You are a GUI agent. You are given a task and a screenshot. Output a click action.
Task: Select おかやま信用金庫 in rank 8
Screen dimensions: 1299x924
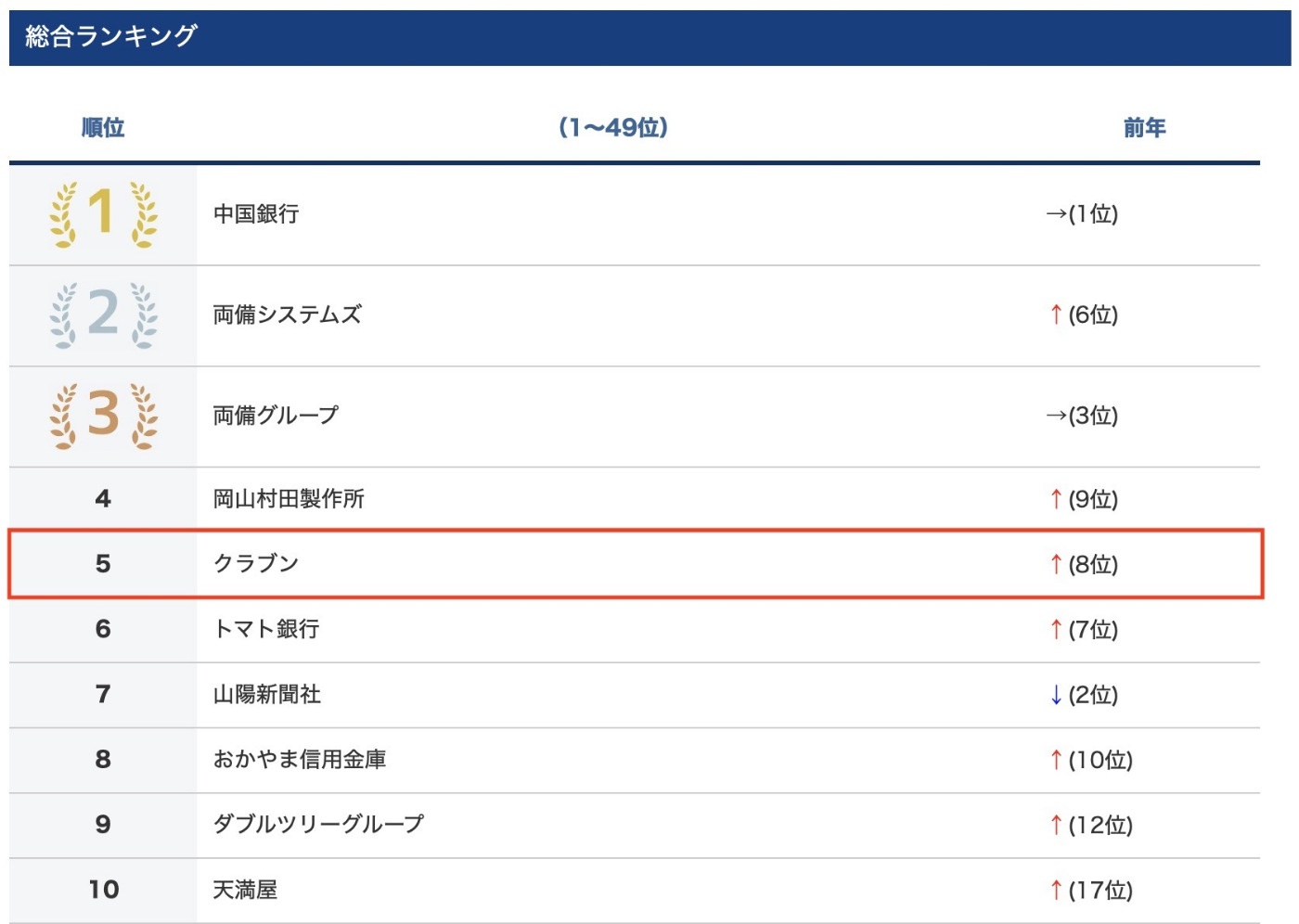click(300, 759)
